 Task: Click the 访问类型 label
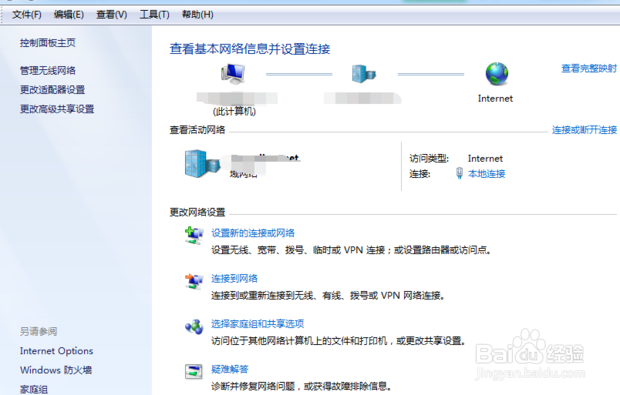coord(429,159)
